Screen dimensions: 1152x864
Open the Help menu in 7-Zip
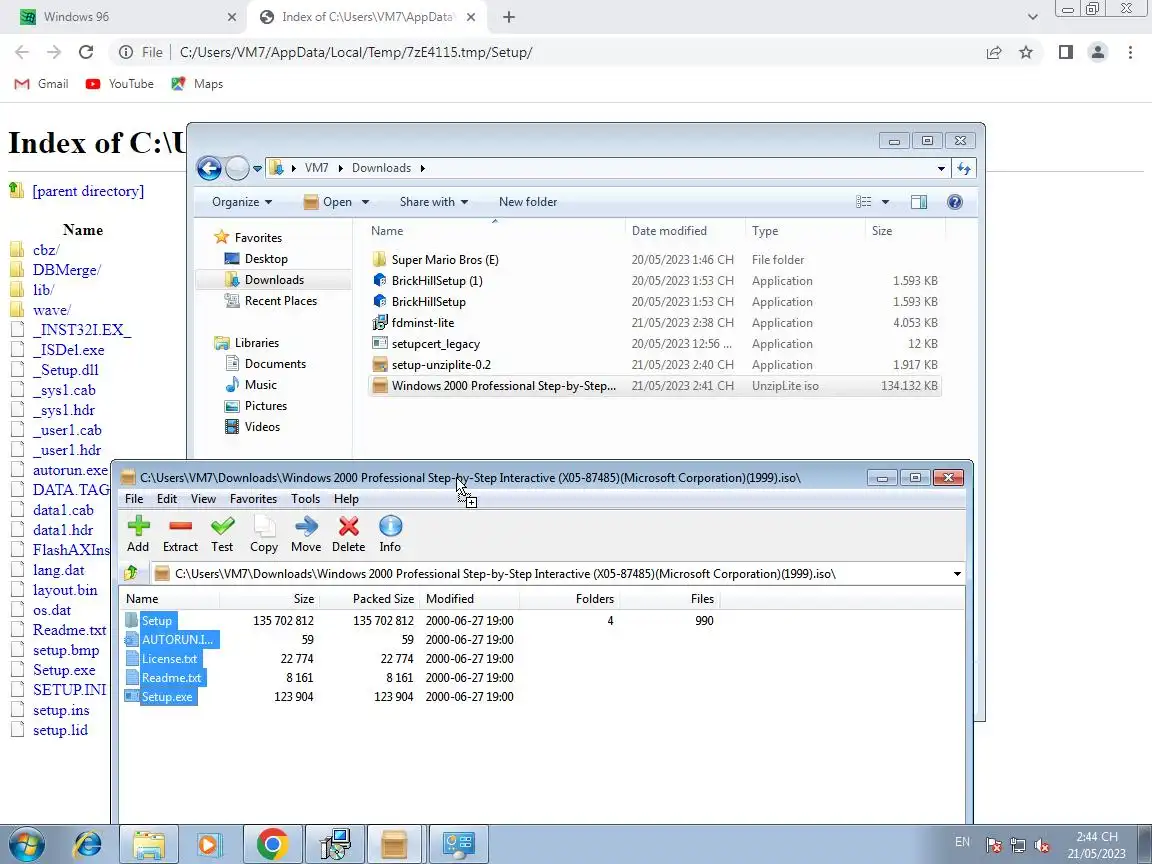[x=346, y=499]
